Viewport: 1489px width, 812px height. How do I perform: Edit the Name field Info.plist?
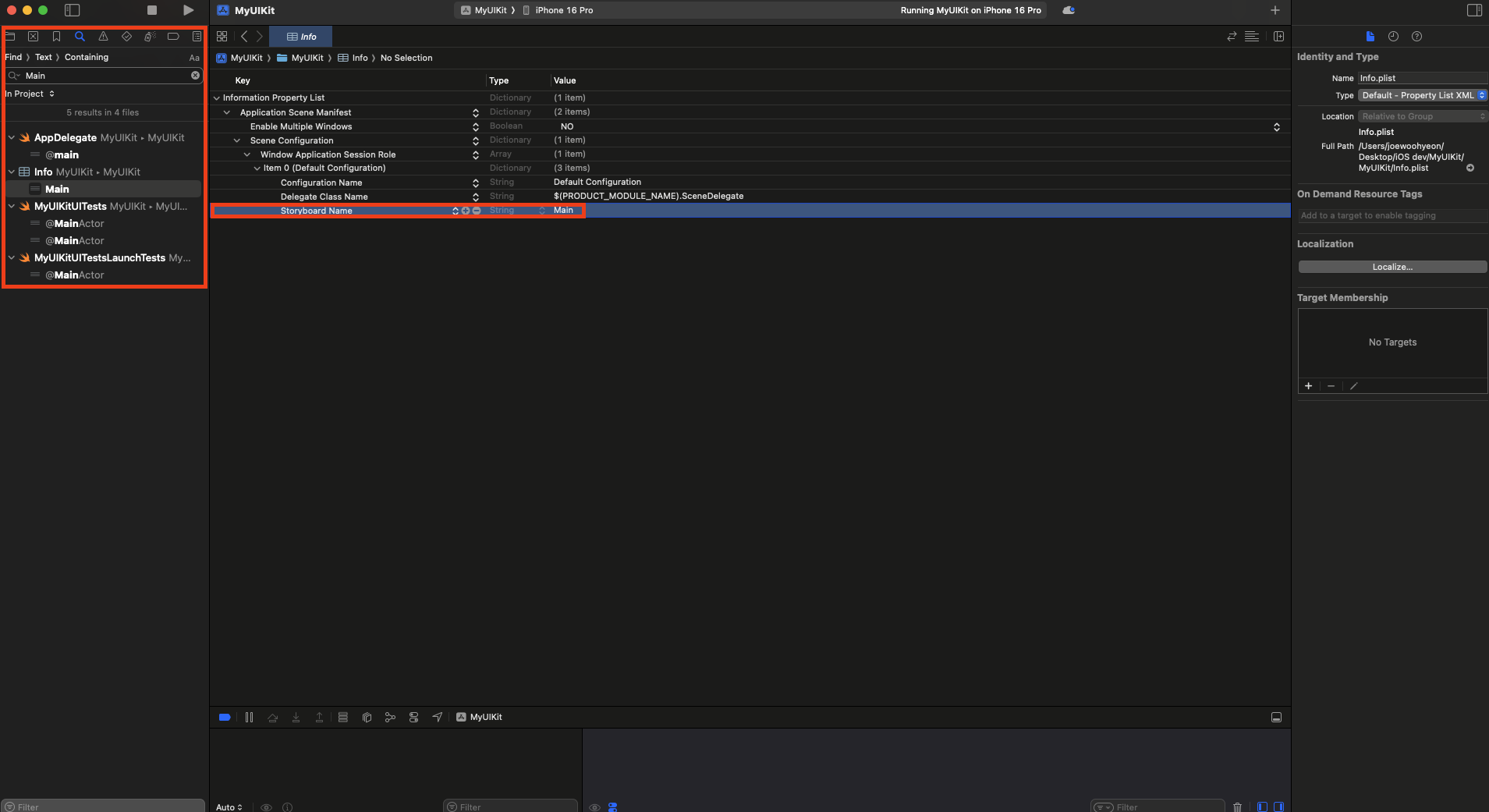[x=1423, y=78]
